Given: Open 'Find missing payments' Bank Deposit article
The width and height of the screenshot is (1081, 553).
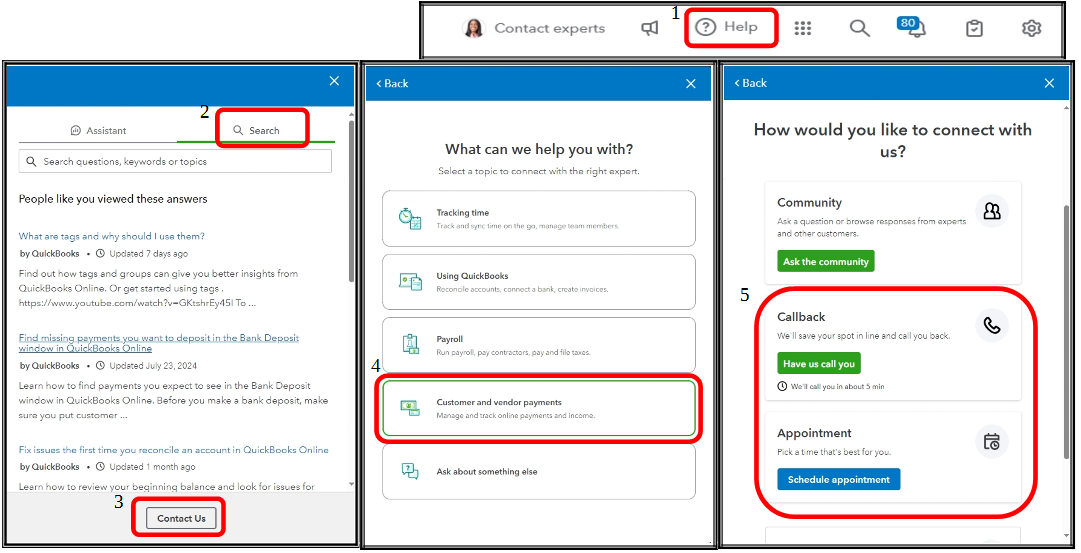Looking at the screenshot, I should click(159, 343).
